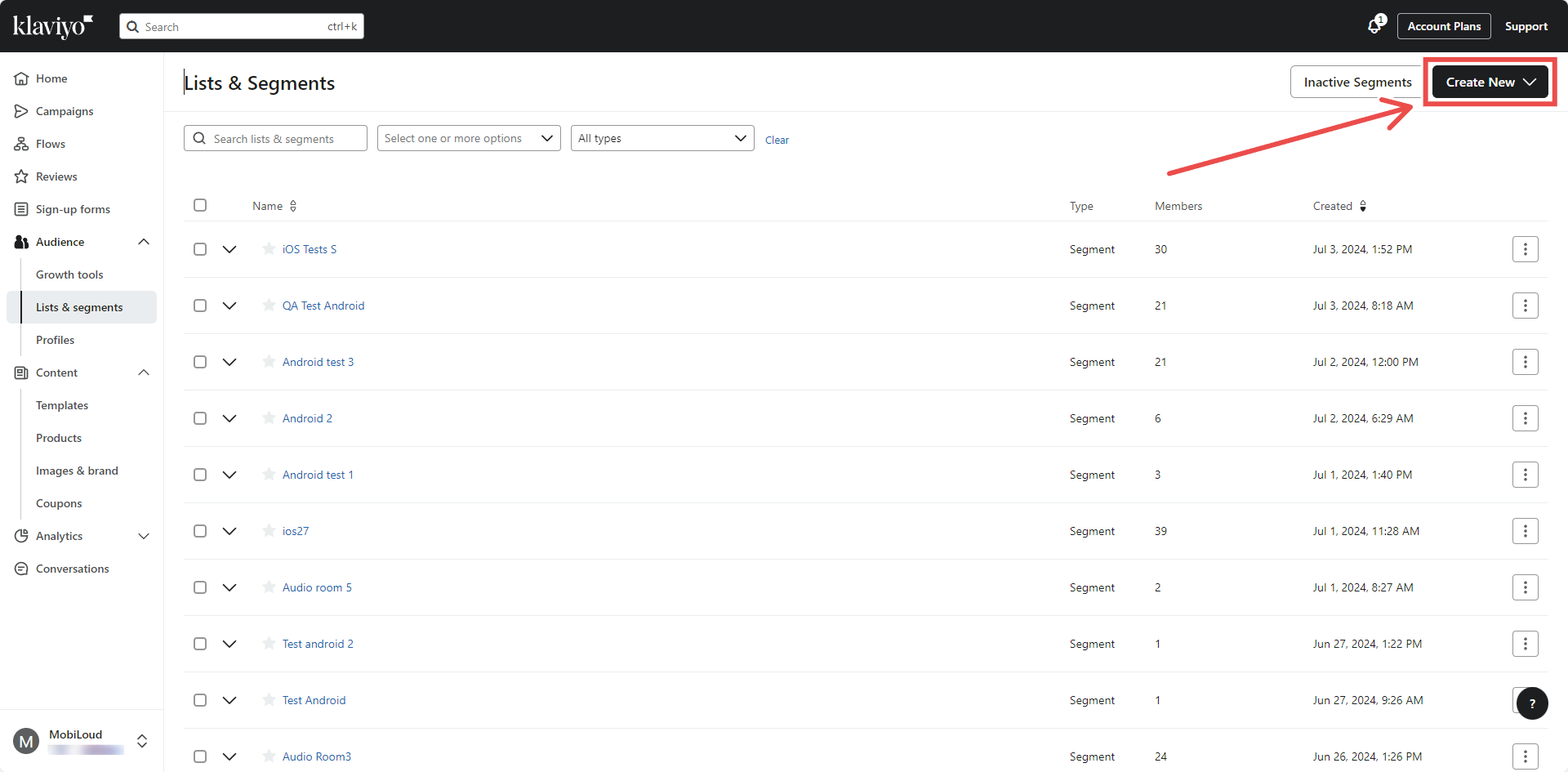Check the box for Android 2
The image size is (1568, 772).
coord(200,418)
